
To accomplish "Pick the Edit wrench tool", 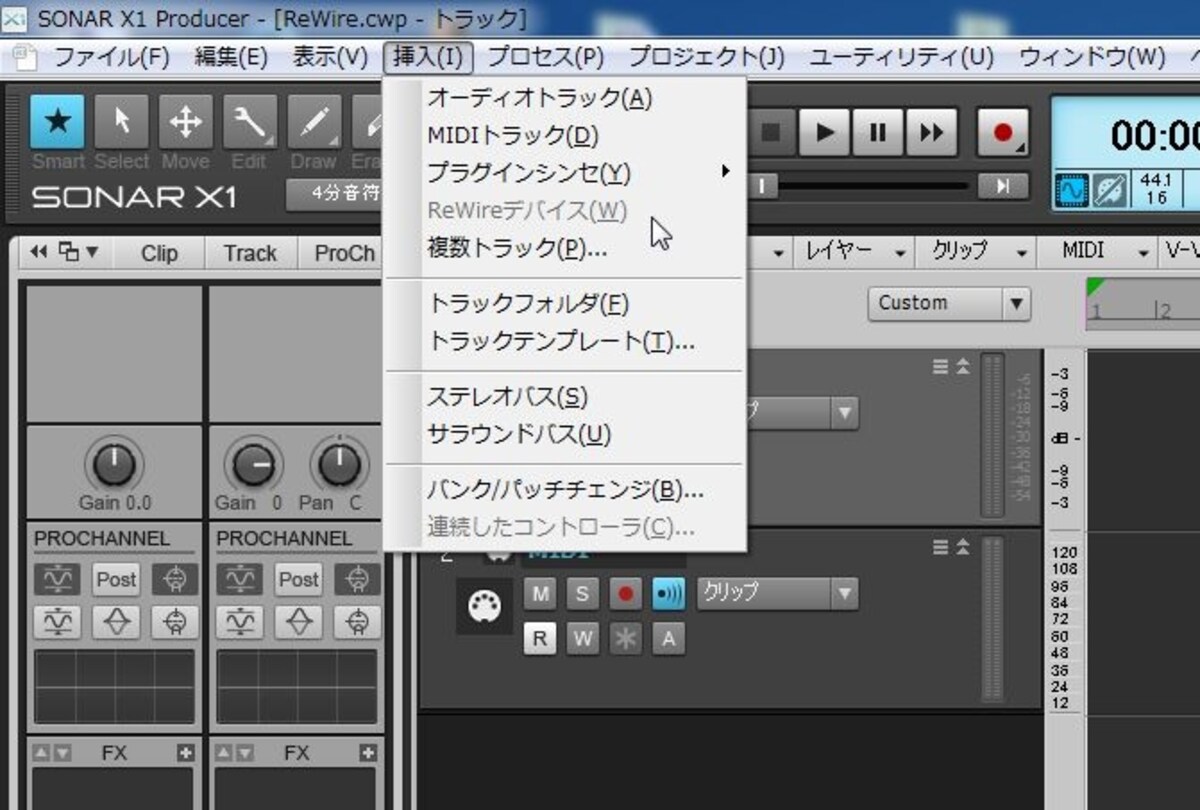I will coord(249,122).
